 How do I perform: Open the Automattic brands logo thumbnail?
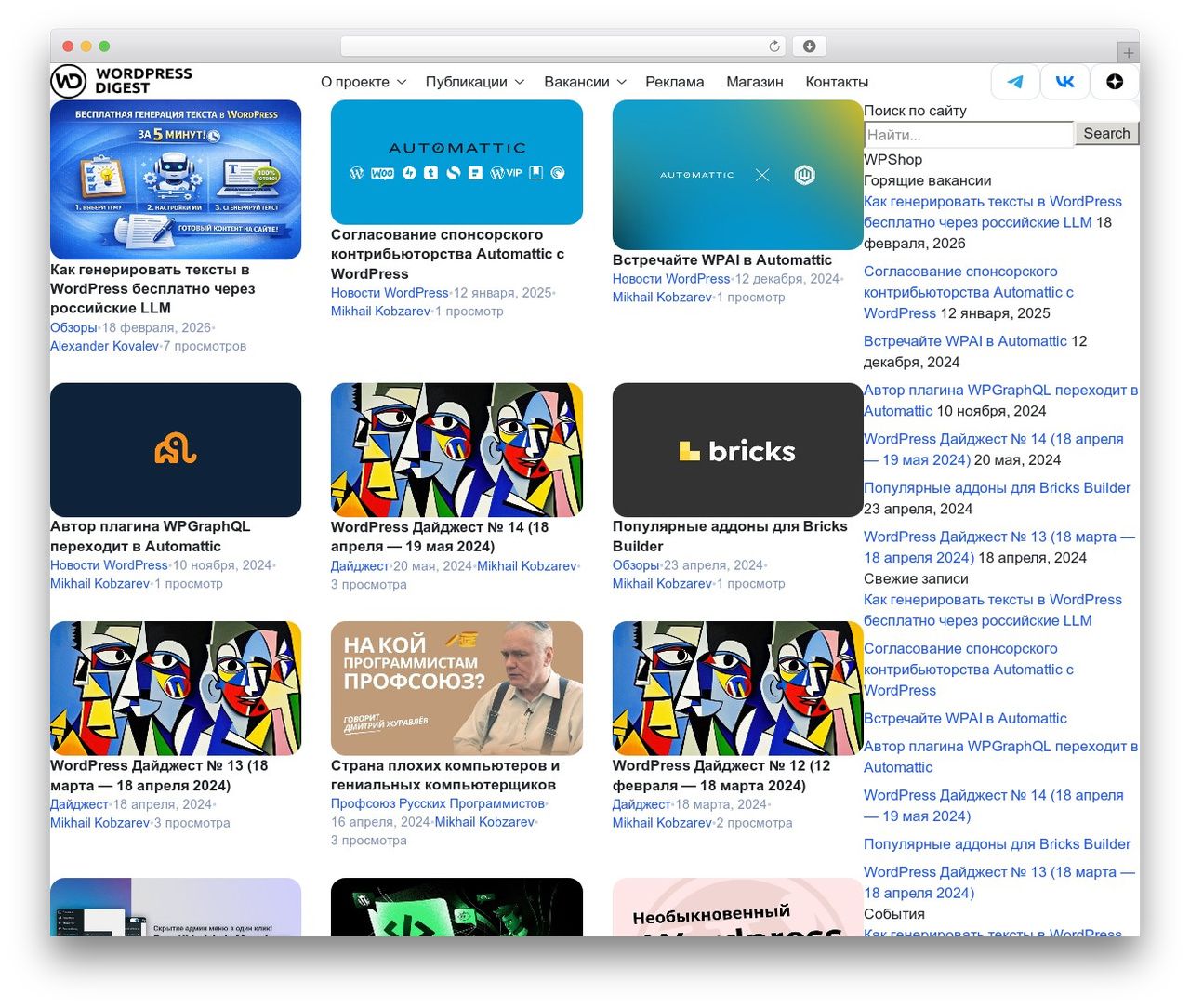(456, 162)
